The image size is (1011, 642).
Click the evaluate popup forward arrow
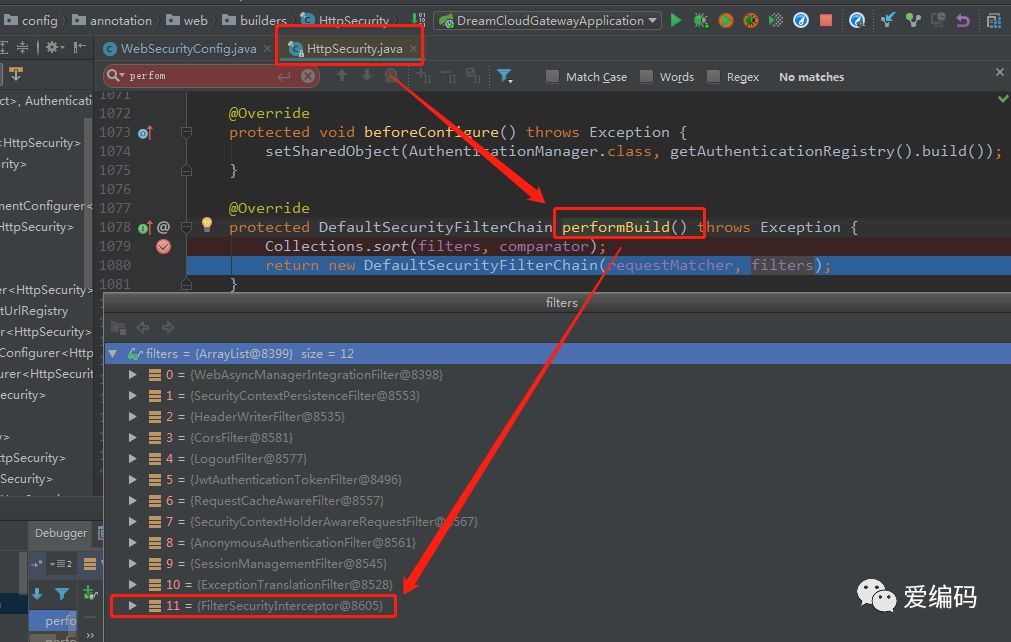(x=168, y=327)
